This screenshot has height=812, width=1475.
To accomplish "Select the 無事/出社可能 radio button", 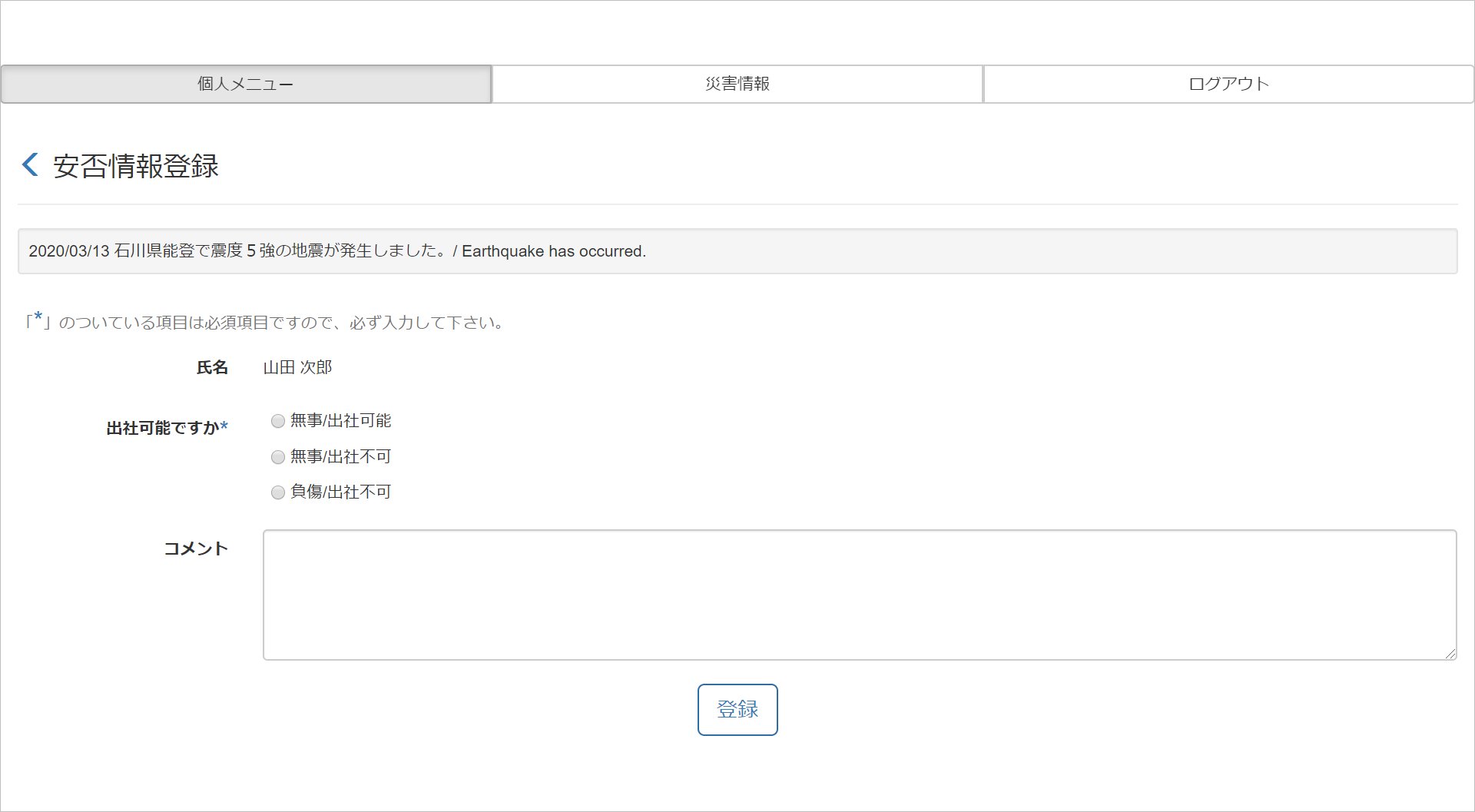I will point(278,421).
